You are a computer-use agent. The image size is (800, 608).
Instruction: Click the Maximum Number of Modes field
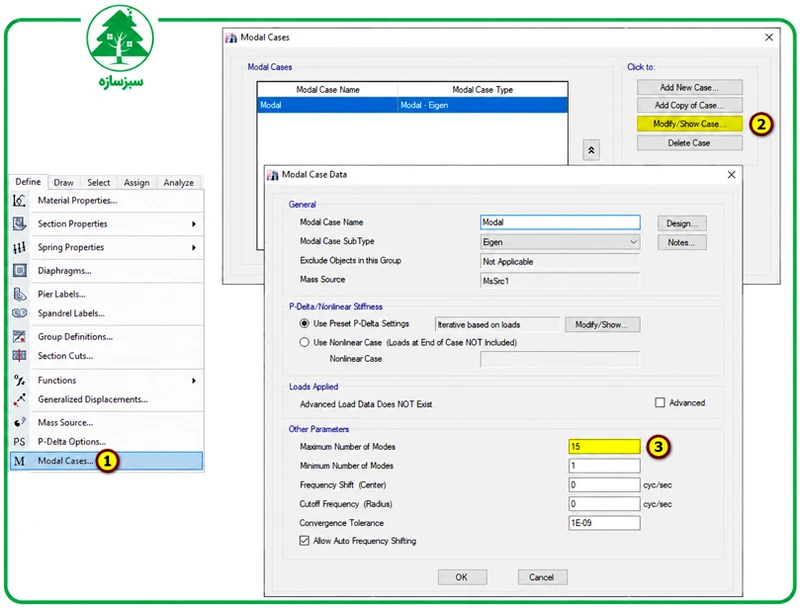604,446
